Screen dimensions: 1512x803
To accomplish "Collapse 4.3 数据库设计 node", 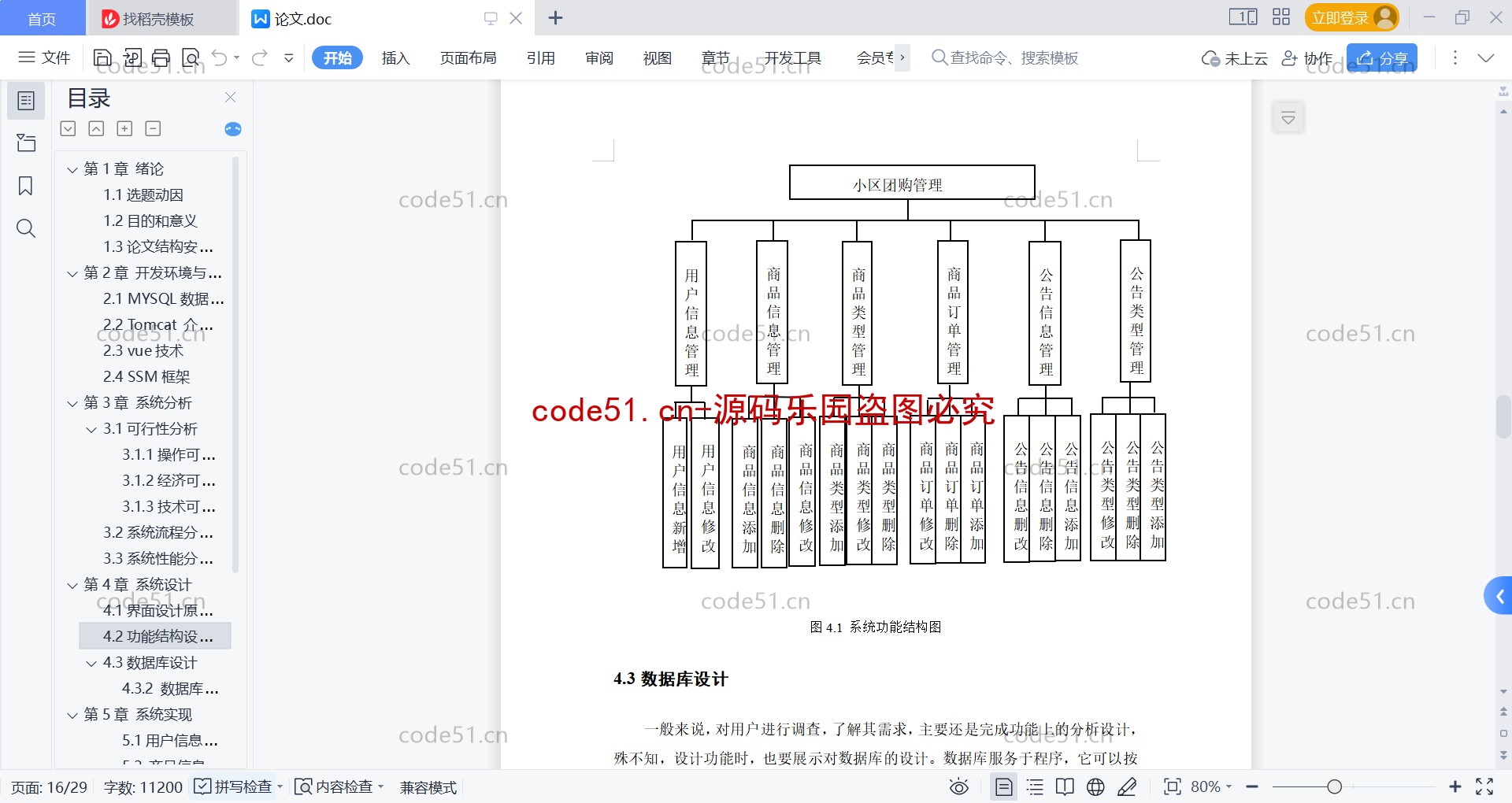I will (x=91, y=663).
